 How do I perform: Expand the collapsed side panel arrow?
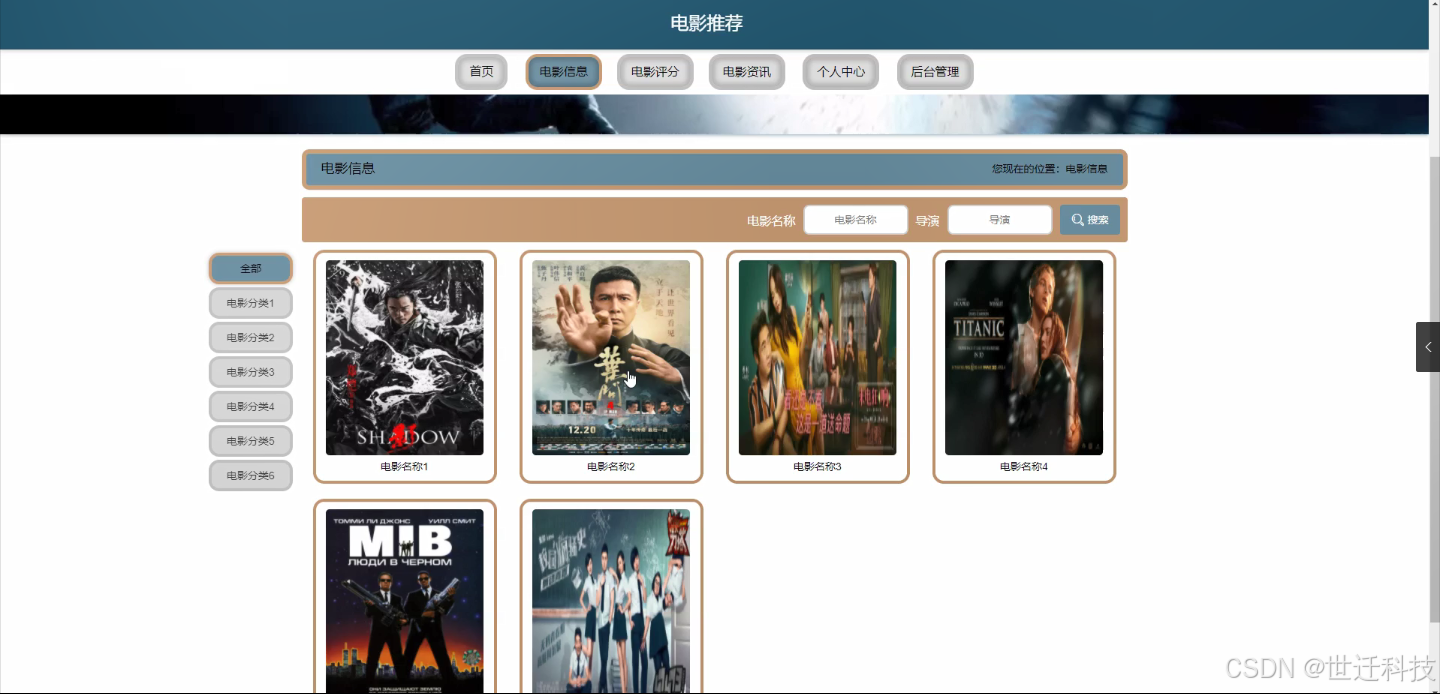click(1428, 347)
